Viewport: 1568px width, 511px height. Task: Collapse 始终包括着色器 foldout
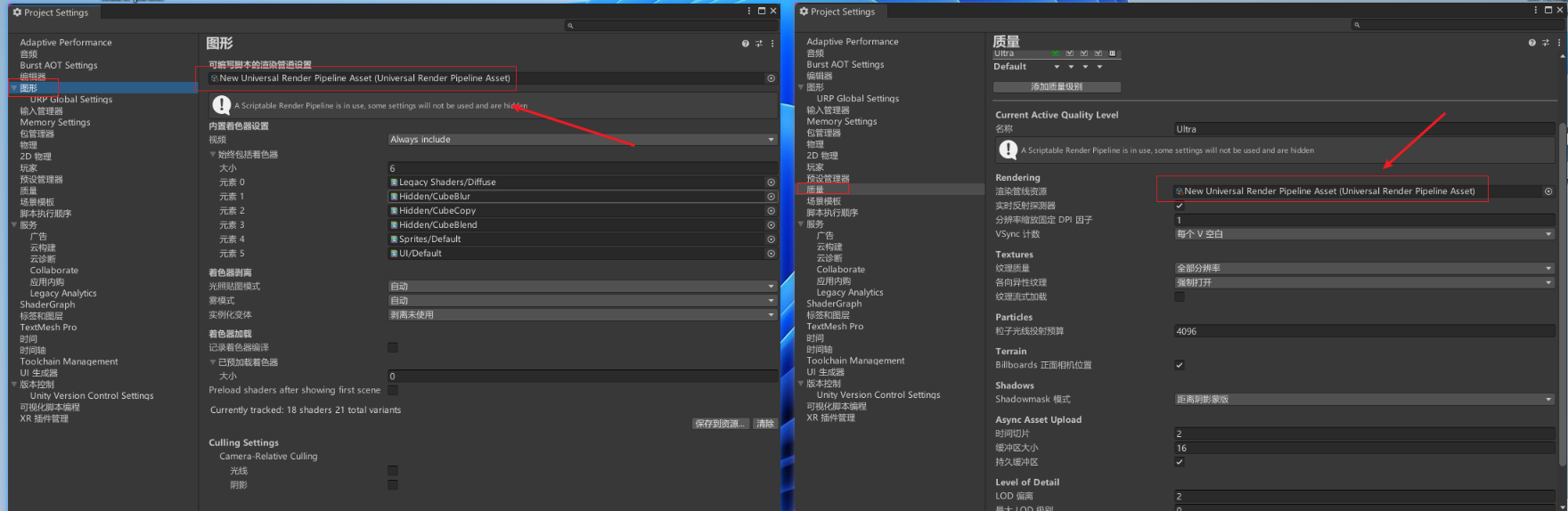coord(213,155)
